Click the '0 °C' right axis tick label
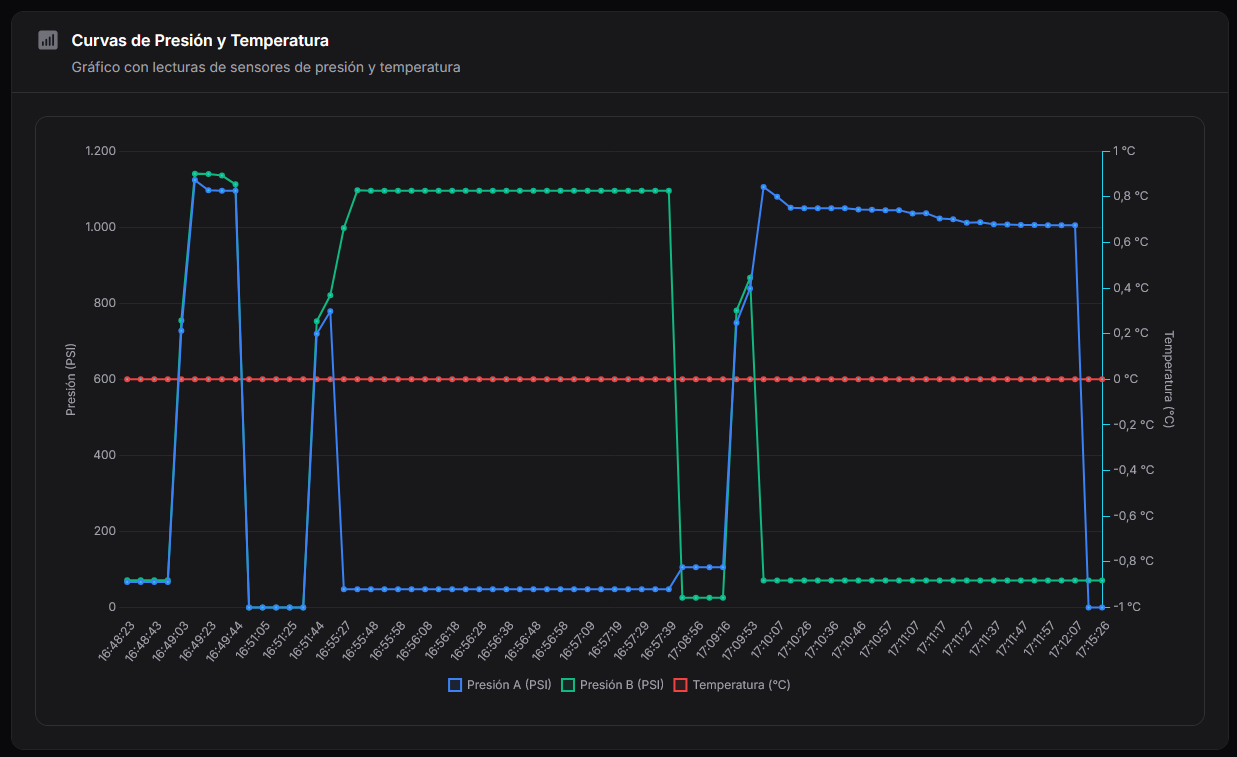The width and height of the screenshot is (1237, 757). point(1124,379)
